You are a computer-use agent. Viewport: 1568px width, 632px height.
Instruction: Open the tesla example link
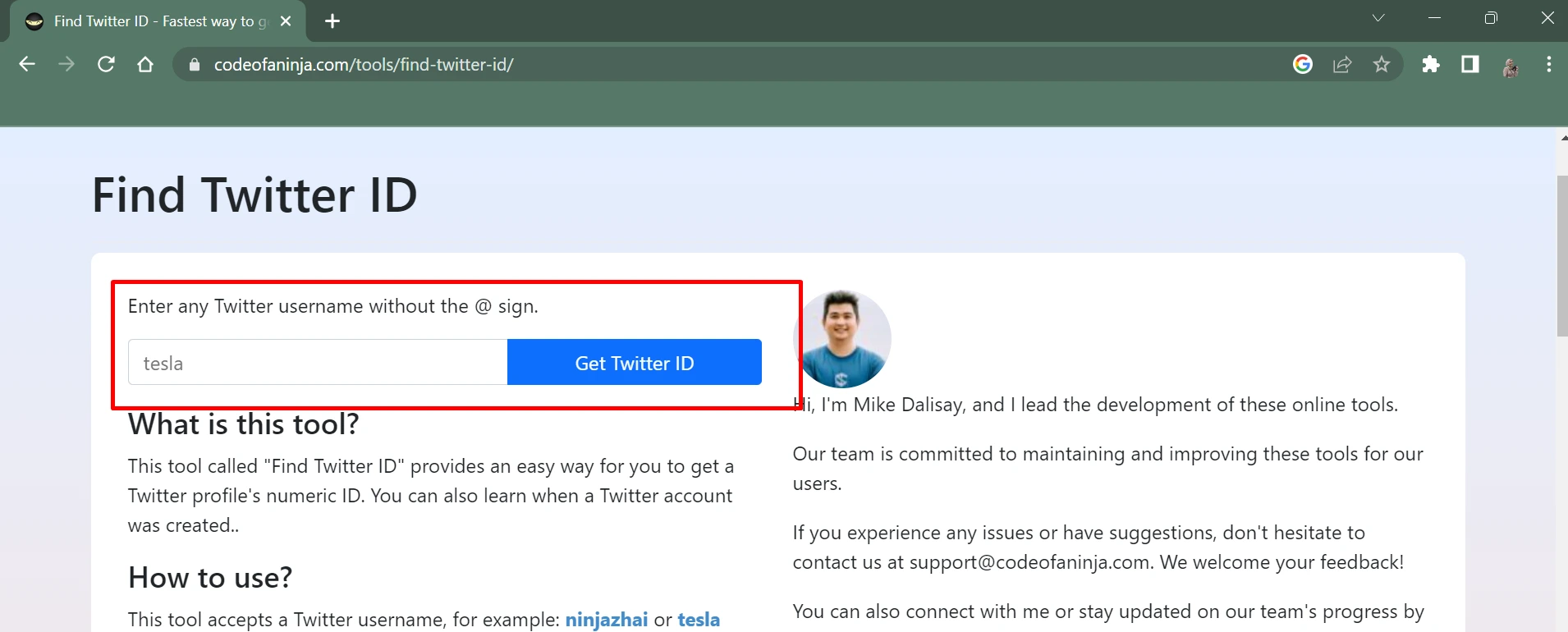tap(699, 620)
